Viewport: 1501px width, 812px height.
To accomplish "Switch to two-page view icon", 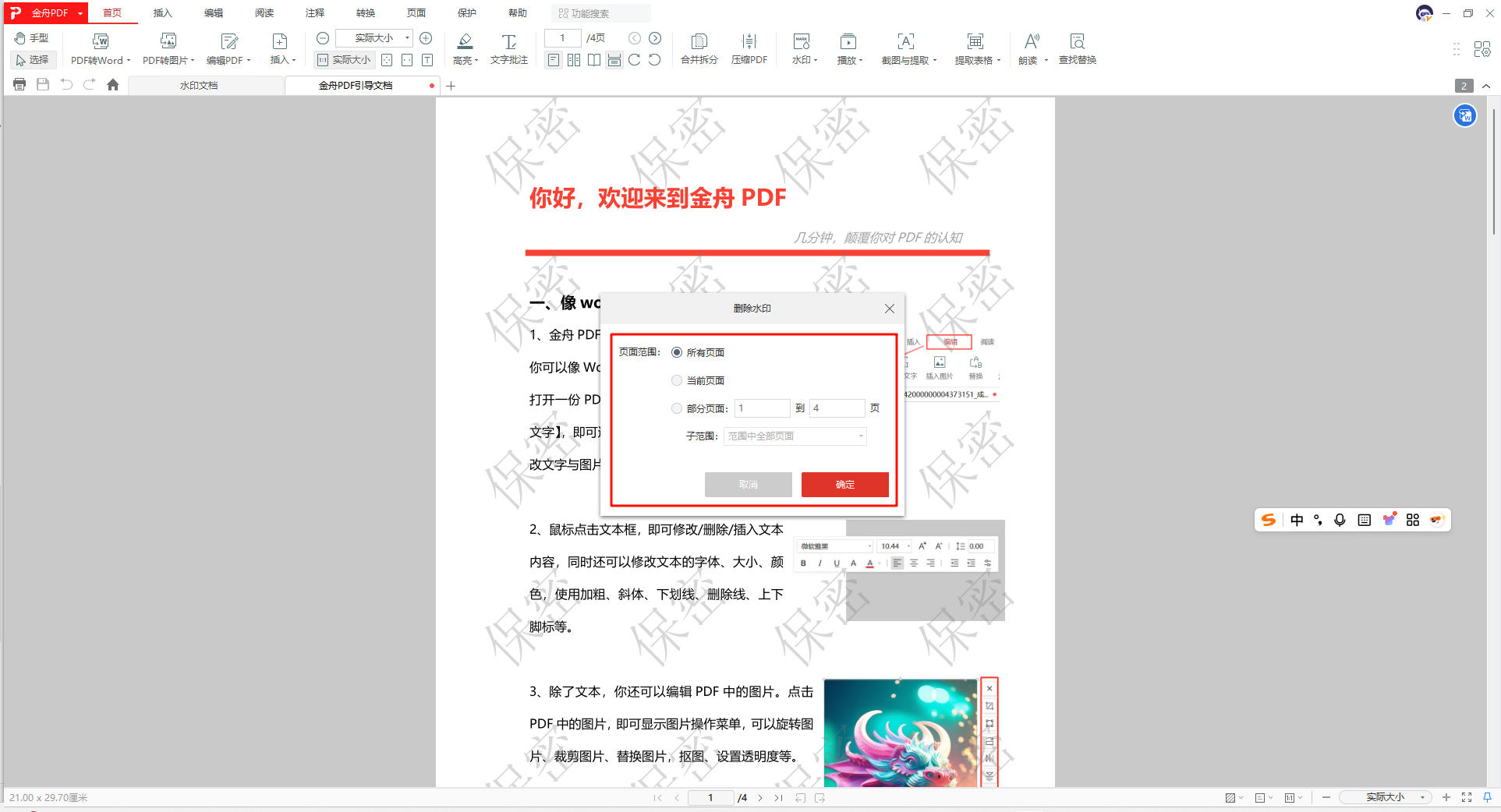I will pyautogui.click(x=574, y=60).
